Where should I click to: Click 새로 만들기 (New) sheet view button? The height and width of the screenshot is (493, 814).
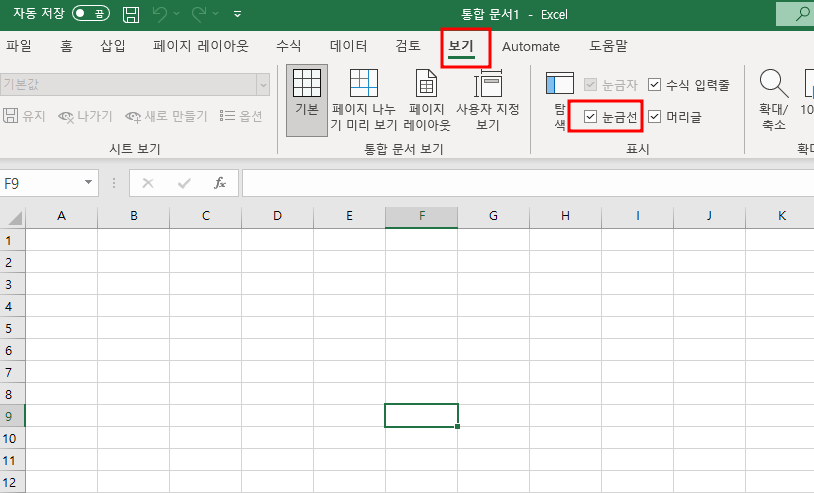166,116
